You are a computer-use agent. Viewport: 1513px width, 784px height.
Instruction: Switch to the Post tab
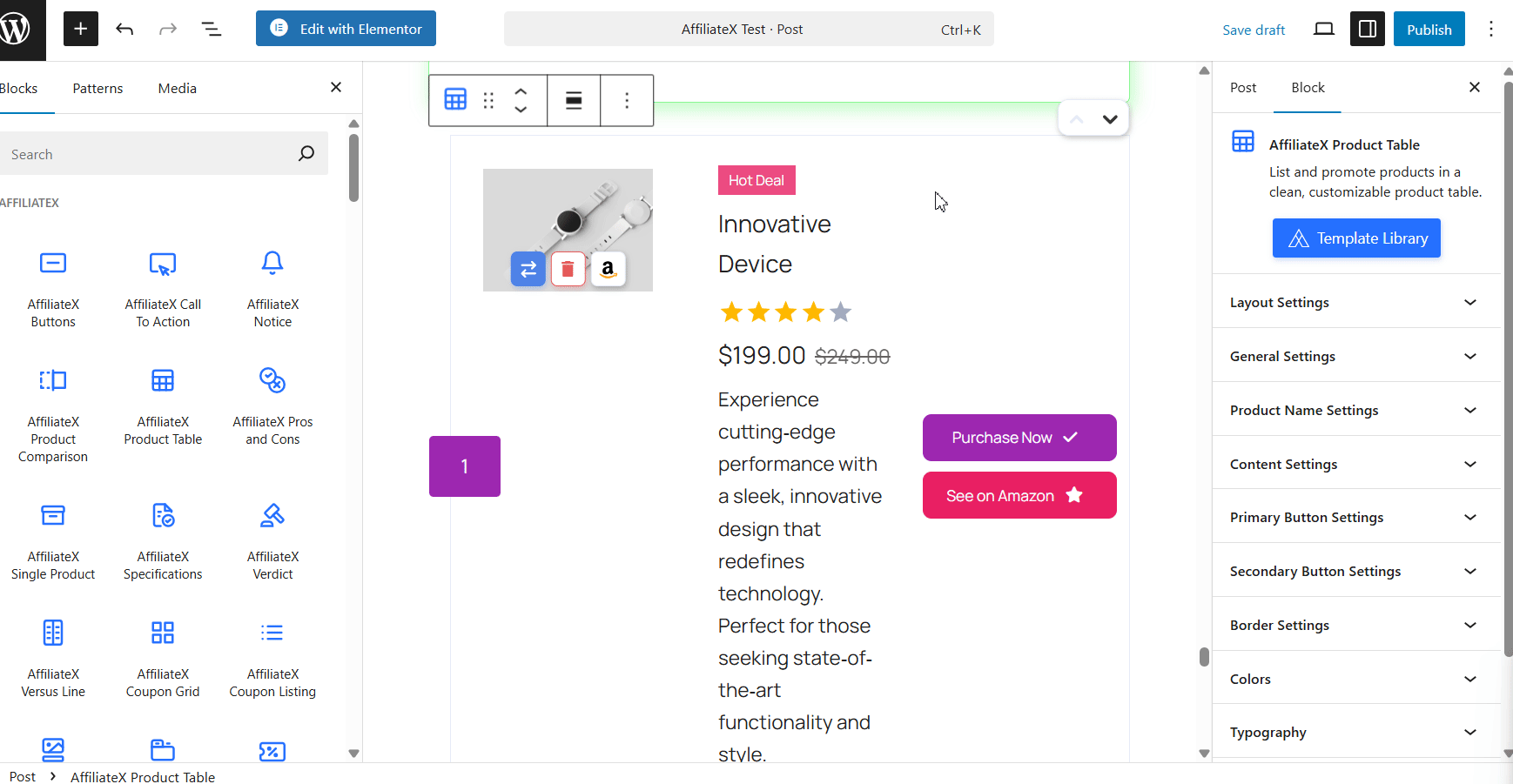[x=1244, y=87]
